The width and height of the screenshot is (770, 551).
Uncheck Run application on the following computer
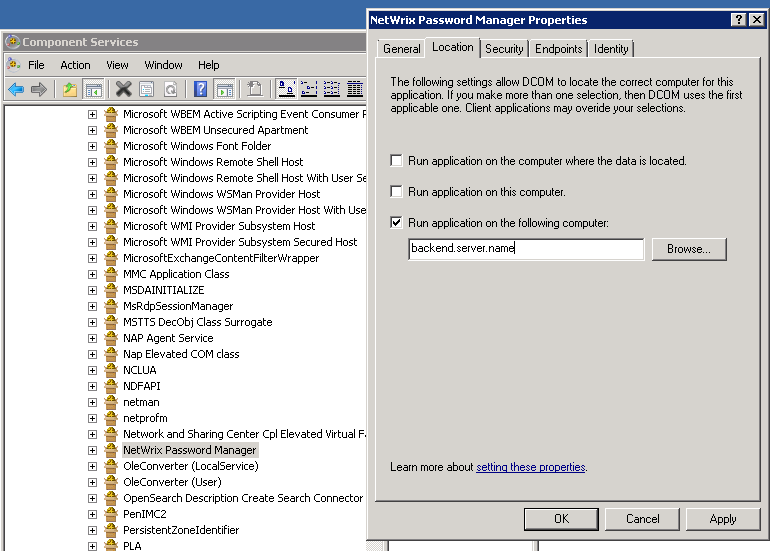coord(397,223)
